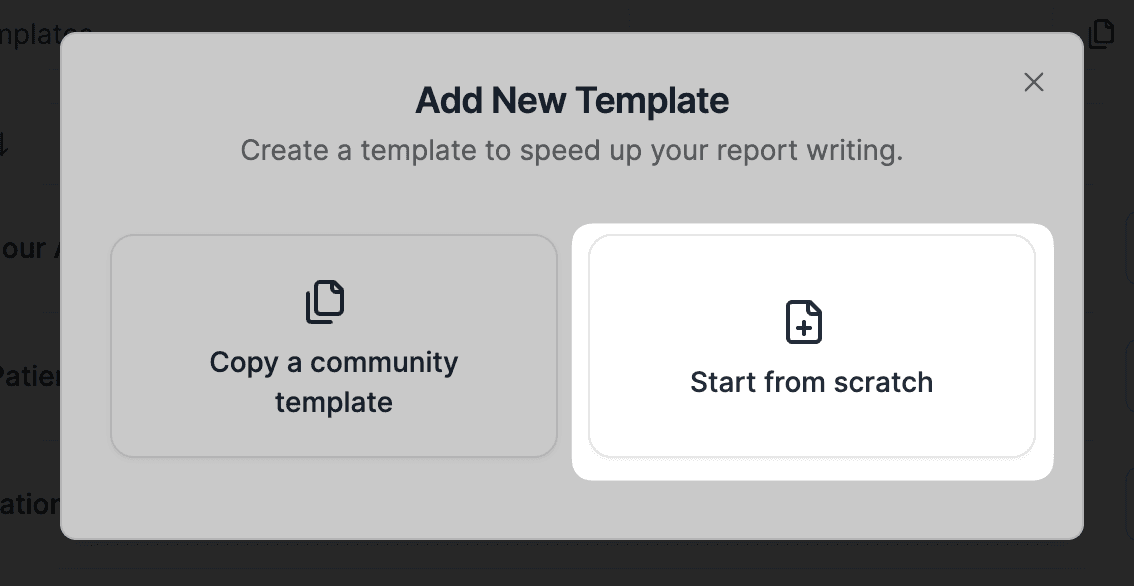
Task: Click the down arrow icon on the left edge
Action: point(5,143)
